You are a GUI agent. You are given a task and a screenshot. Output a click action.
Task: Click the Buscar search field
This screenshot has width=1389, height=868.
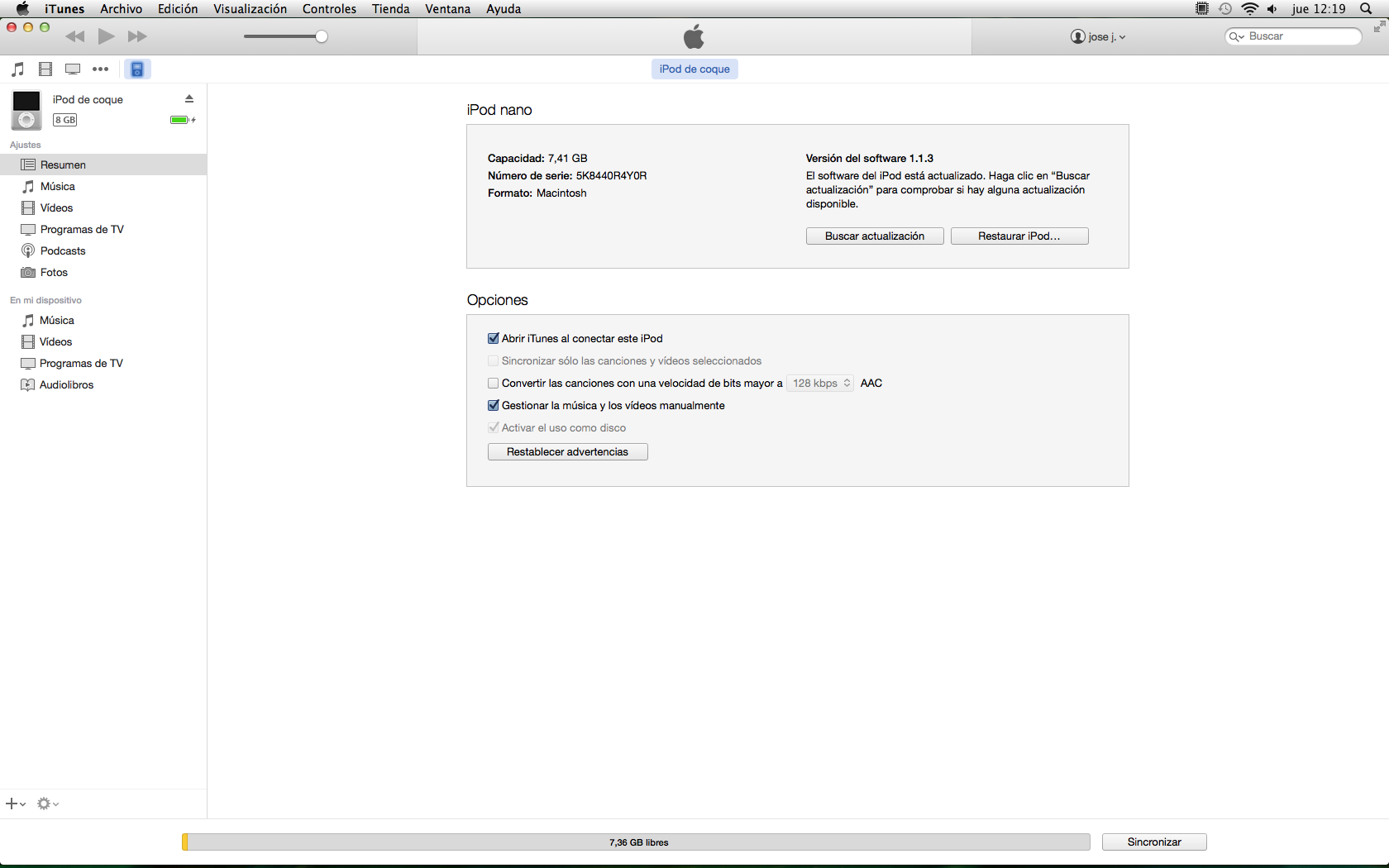pos(1293,36)
